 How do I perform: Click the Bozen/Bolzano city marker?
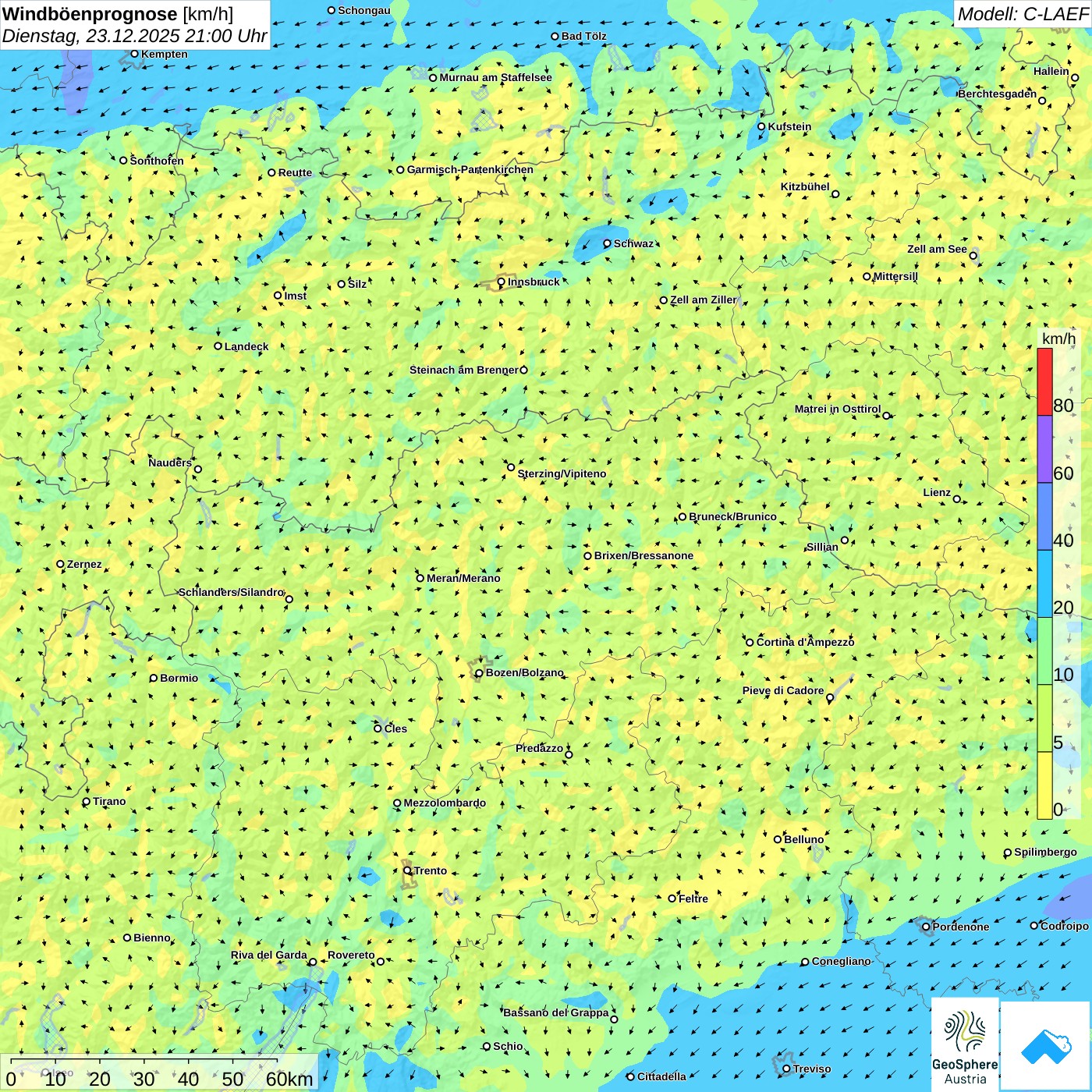(x=479, y=673)
